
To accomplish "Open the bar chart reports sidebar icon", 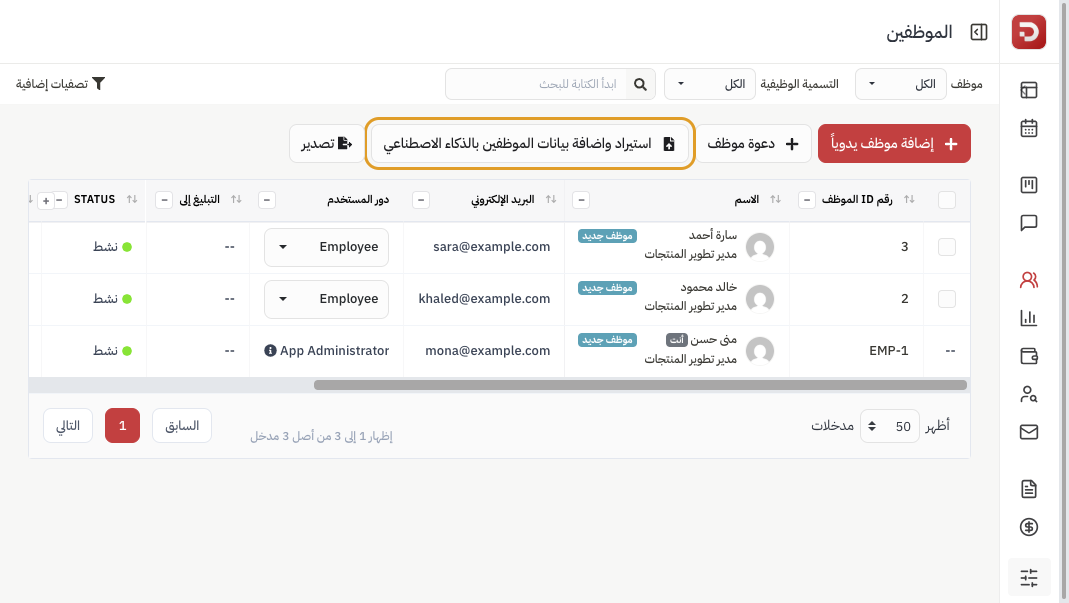I will pos(1029,318).
